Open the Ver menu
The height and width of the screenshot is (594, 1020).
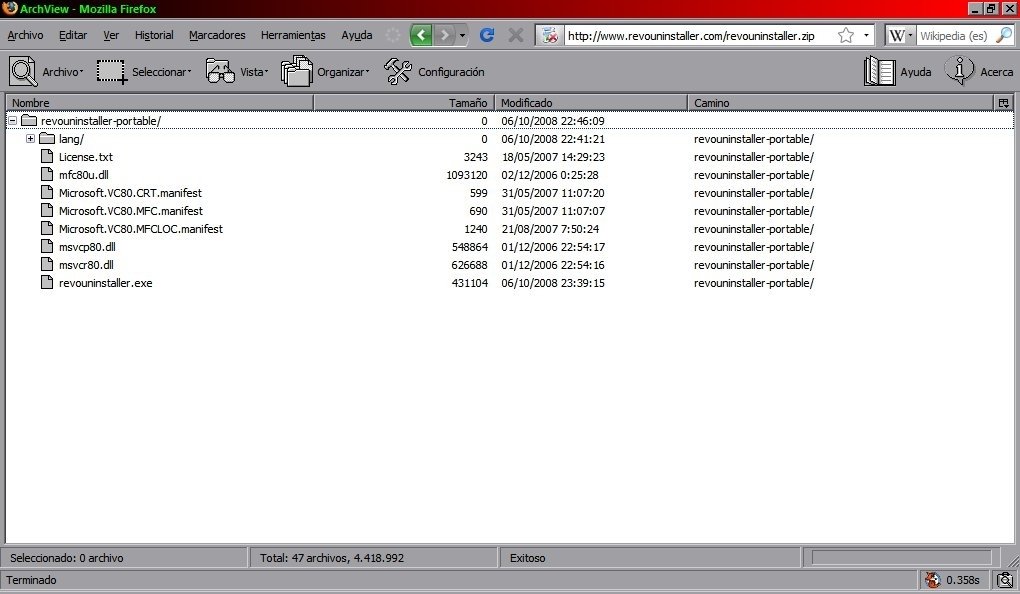point(111,35)
